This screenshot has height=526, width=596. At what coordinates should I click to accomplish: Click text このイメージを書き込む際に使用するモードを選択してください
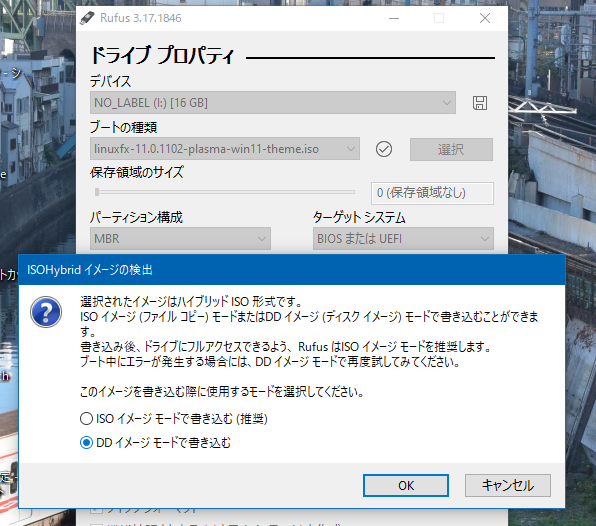pos(222,391)
